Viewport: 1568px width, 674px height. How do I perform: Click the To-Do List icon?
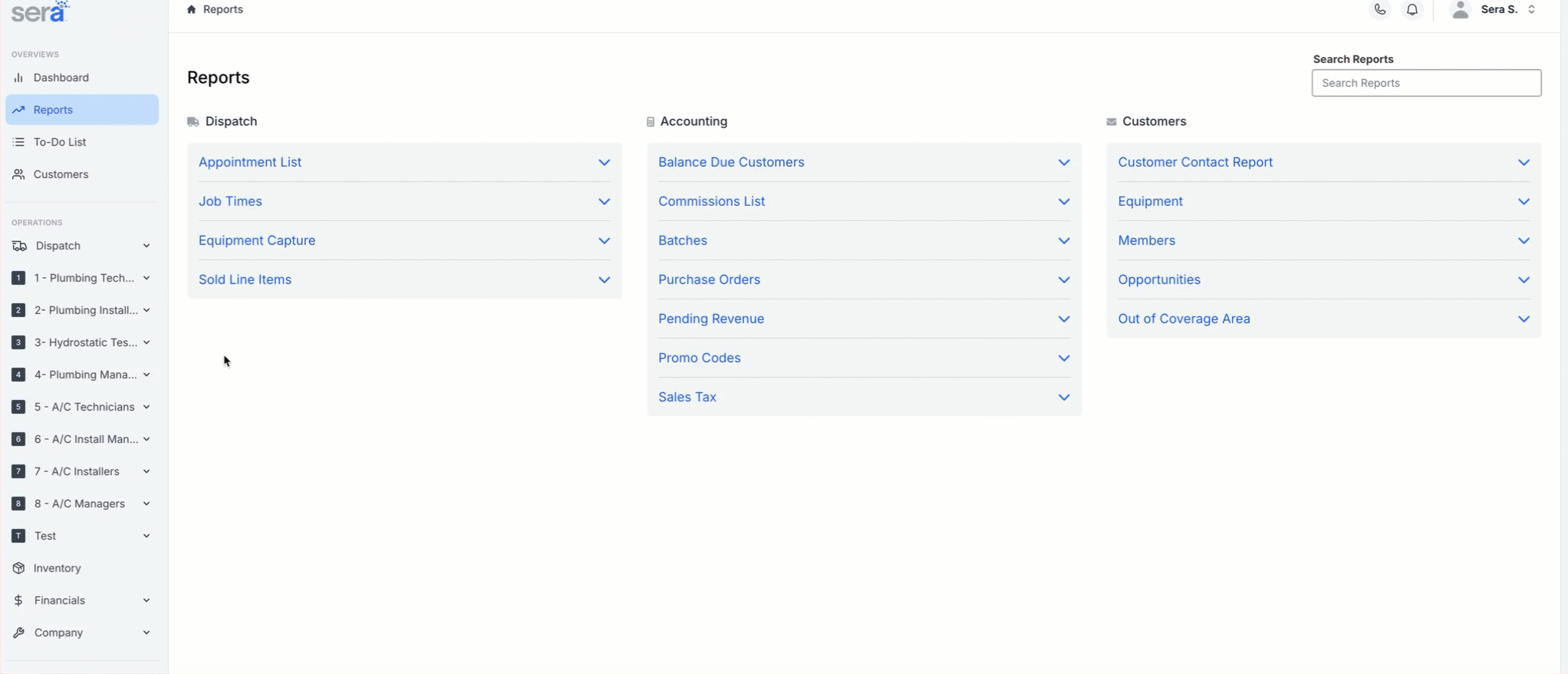coord(18,142)
